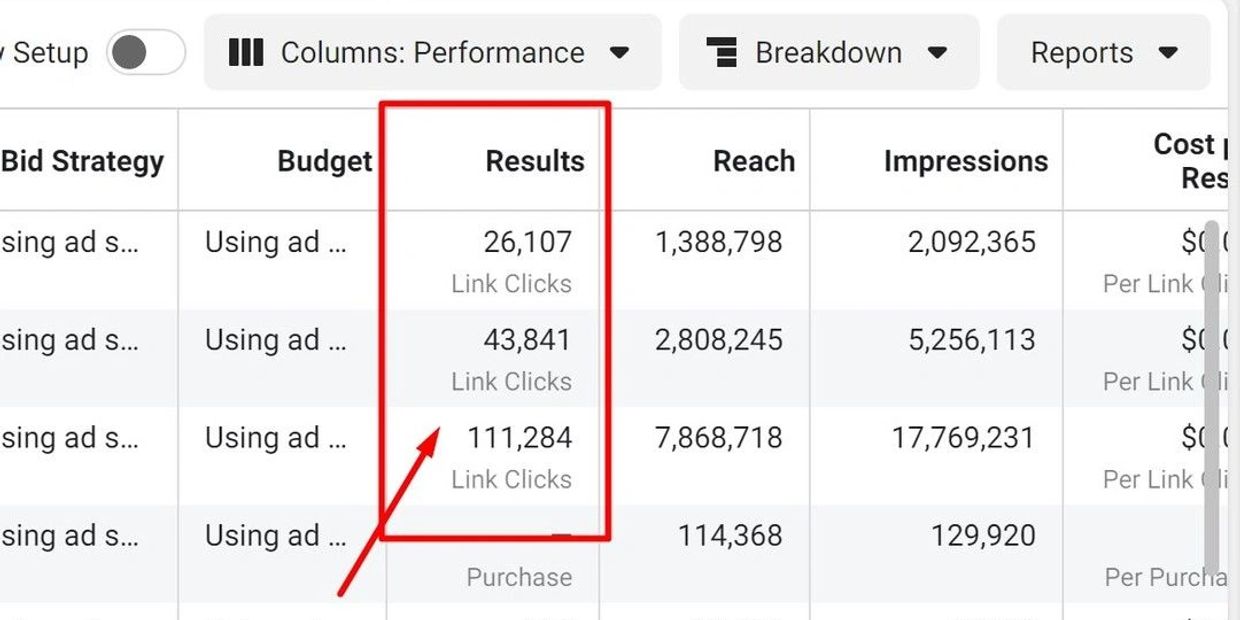
Task: Click the Bid Strategy column header
Action: (x=83, y=161)
